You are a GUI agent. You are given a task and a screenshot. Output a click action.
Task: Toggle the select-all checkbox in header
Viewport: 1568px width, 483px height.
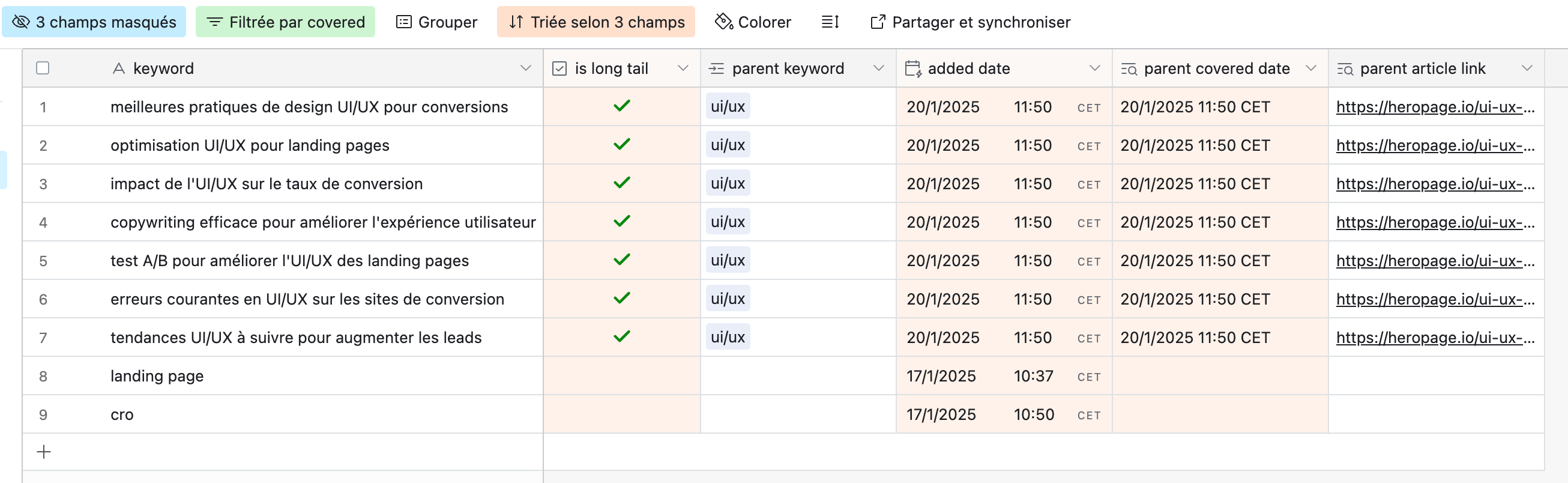(x=43, y=68)
